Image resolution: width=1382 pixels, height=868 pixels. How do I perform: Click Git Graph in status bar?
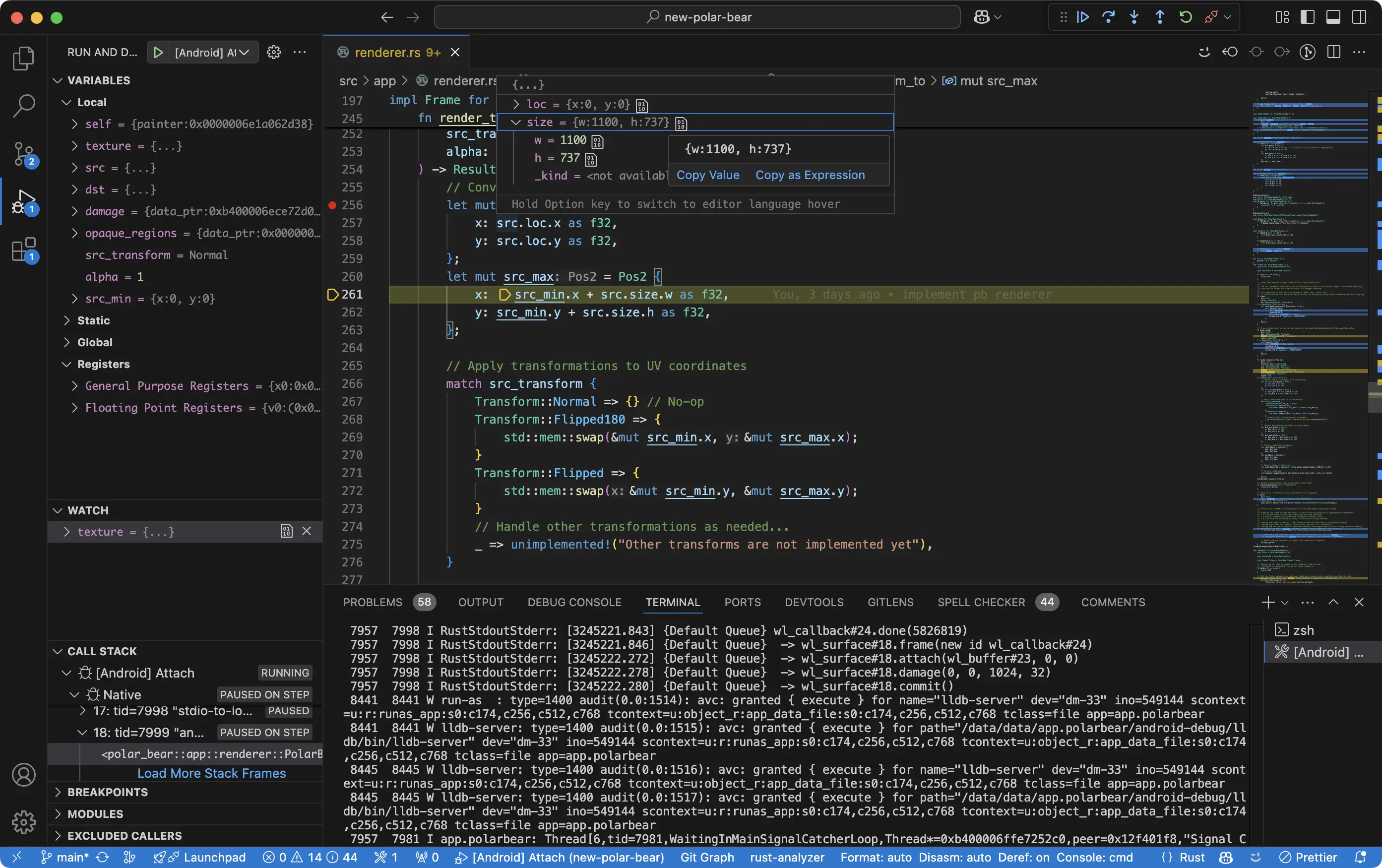pos(706,857)
